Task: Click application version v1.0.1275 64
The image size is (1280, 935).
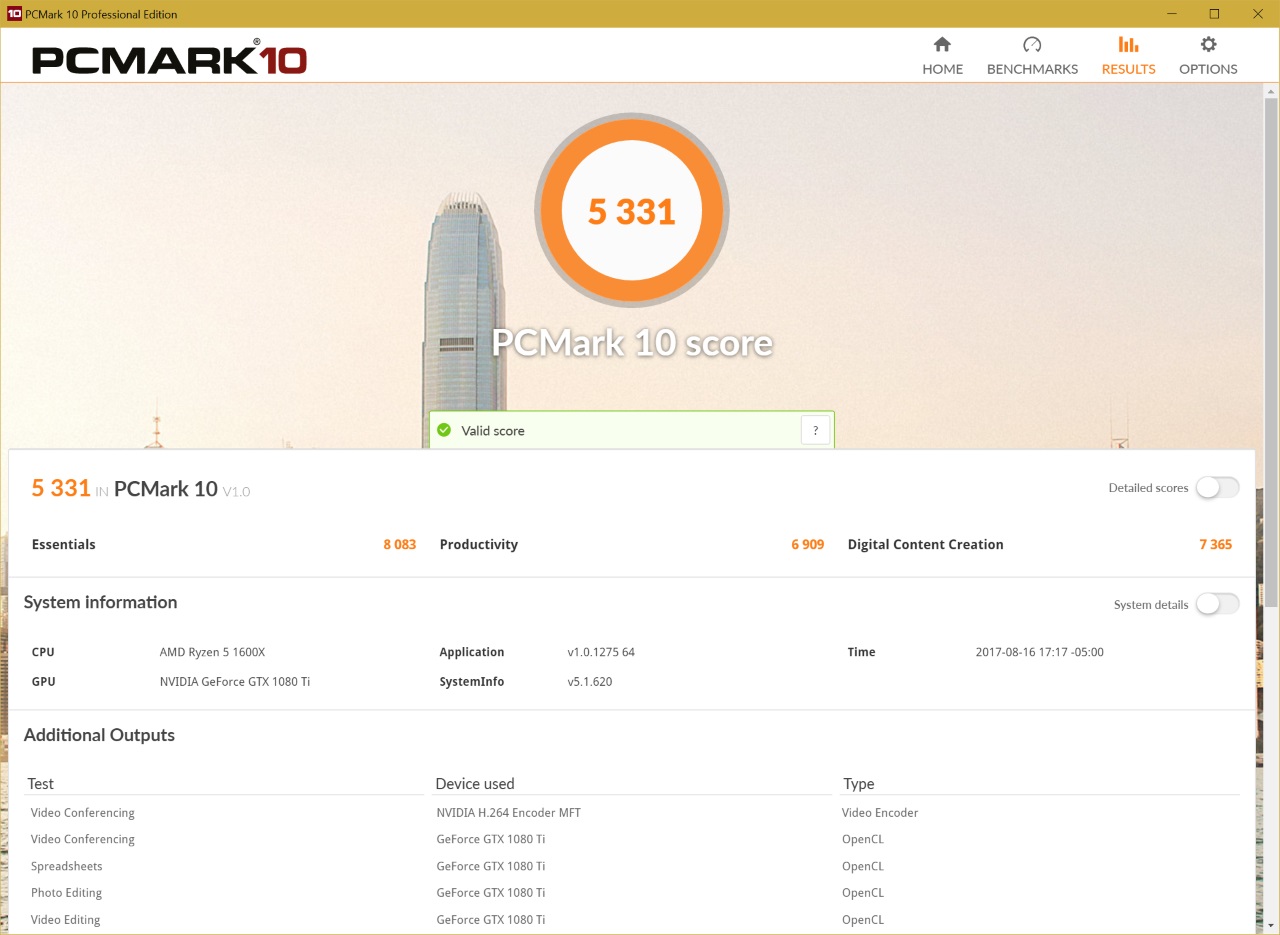Action: coord(601,652)
